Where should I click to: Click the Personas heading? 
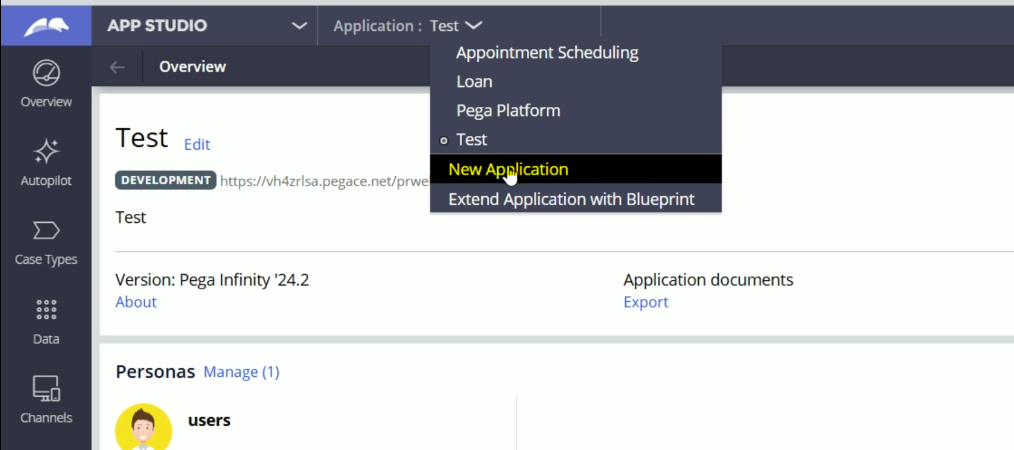click(155, 372)
